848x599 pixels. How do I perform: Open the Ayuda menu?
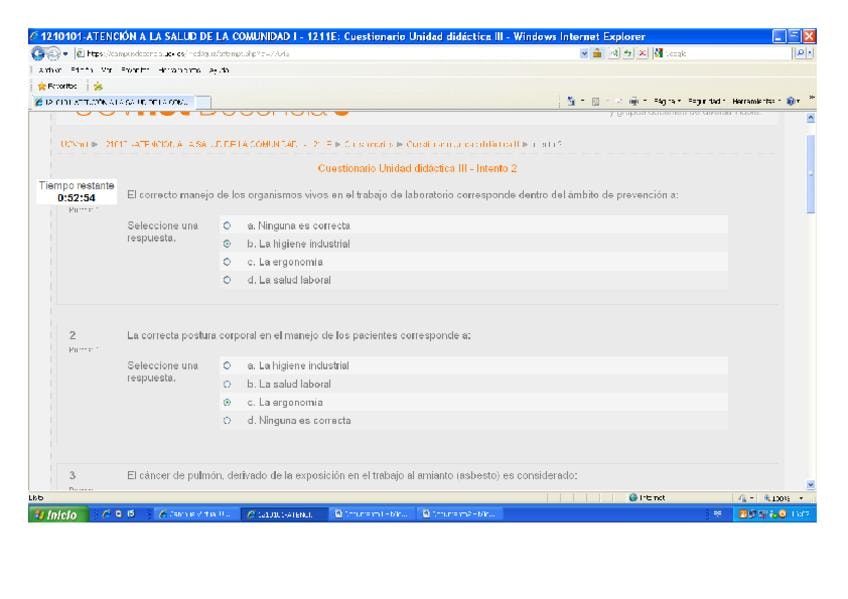click(x=219, y=70)
